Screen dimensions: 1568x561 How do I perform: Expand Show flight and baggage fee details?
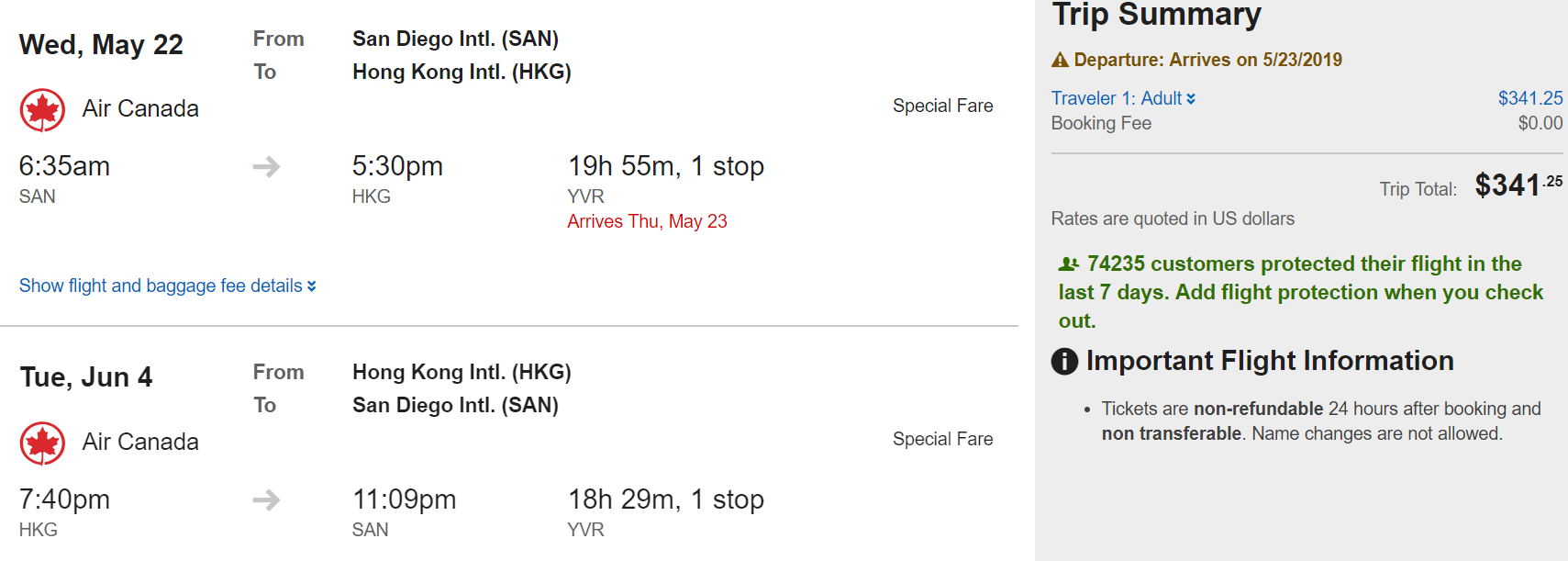coord(167,286)
